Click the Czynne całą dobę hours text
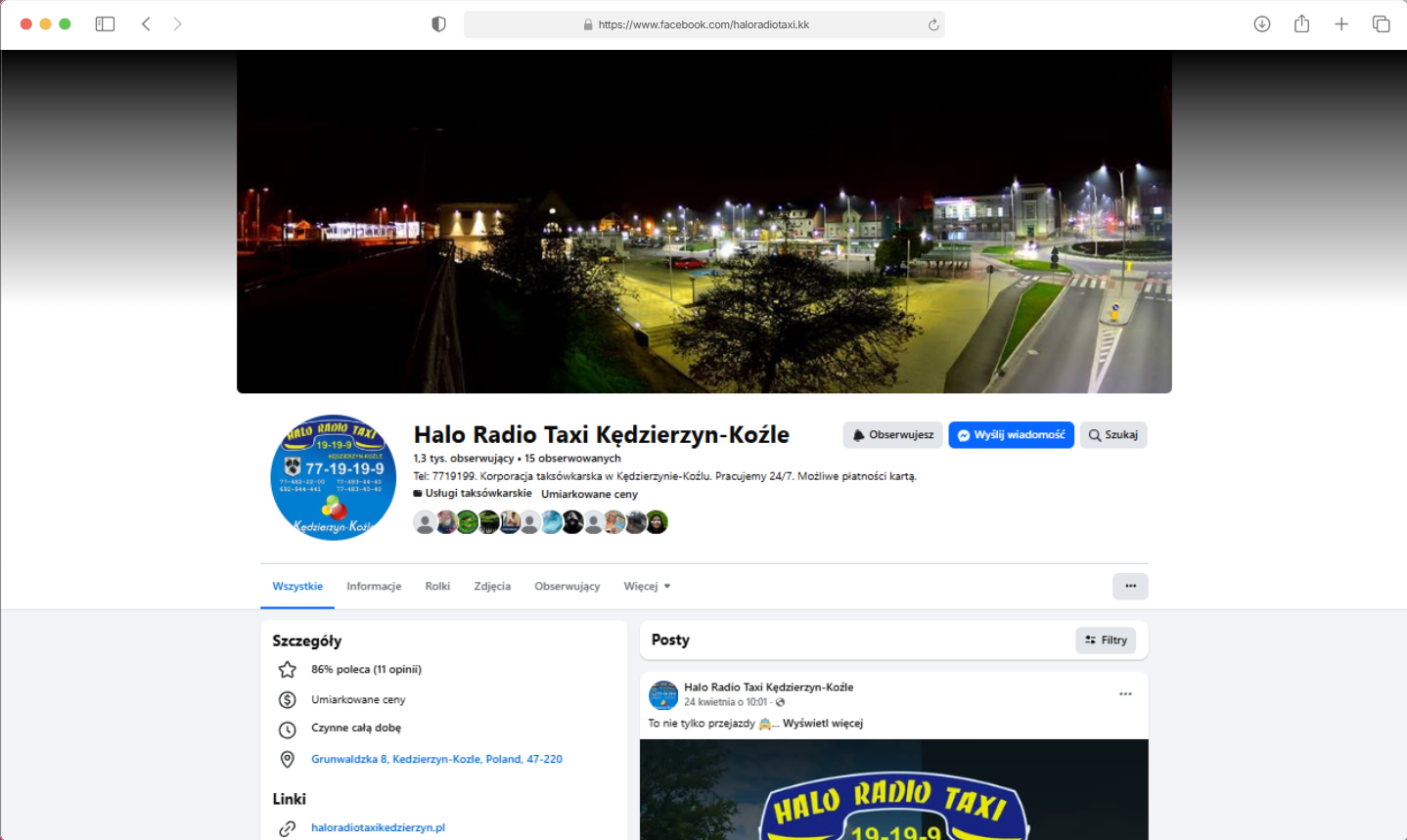 [356, 729]
